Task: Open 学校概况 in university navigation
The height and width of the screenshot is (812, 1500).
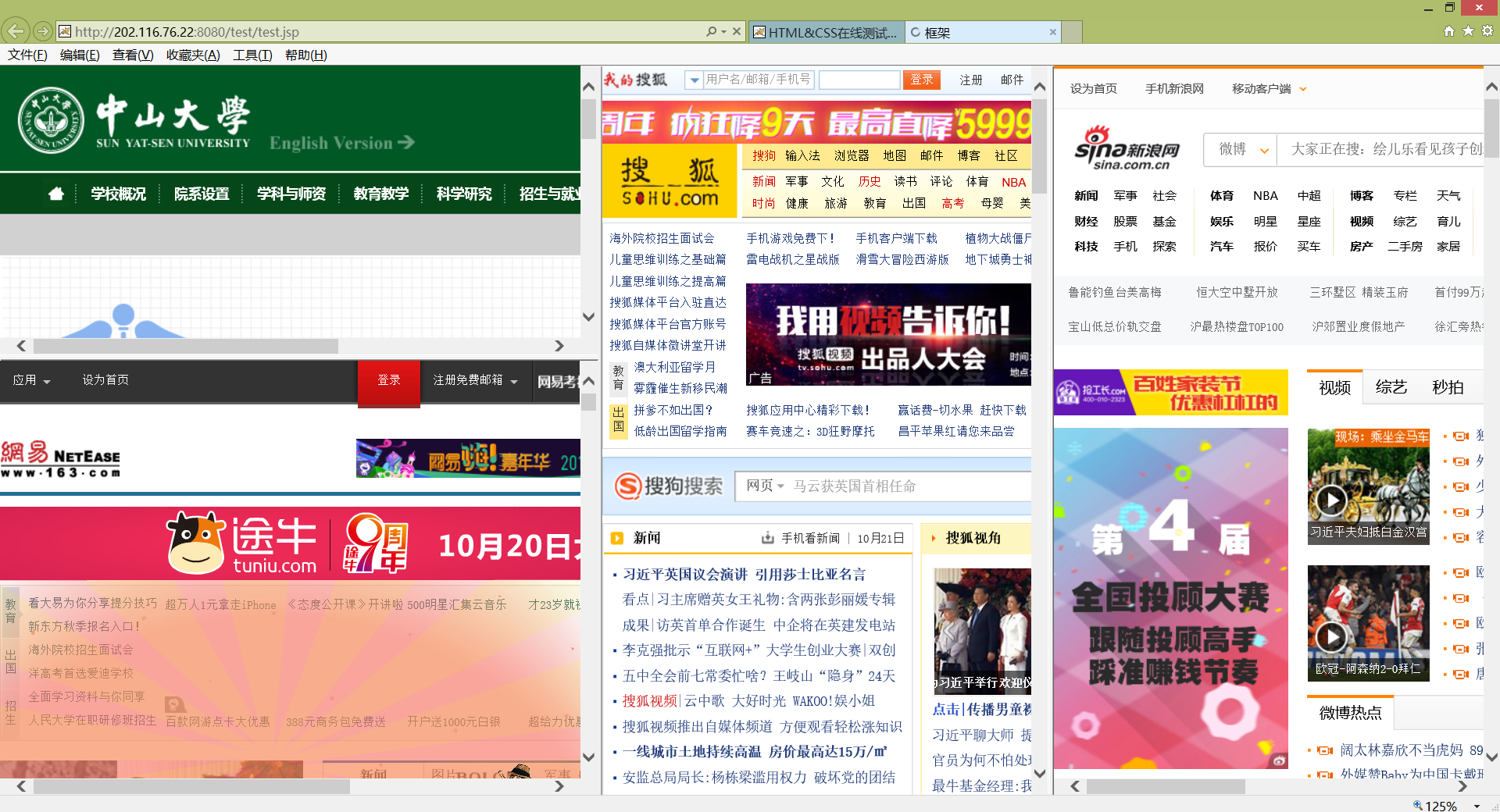Action: (118, 194)
